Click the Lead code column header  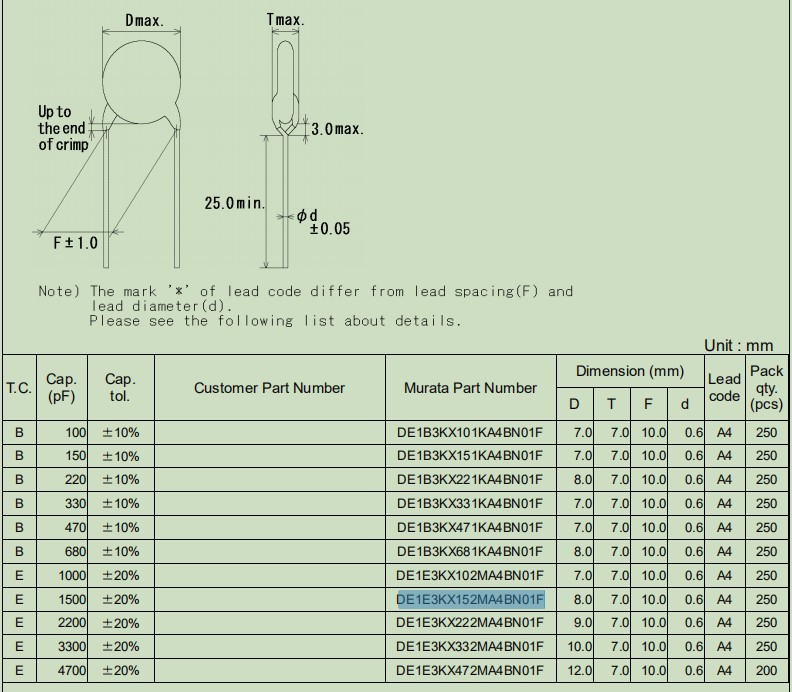pos(724,388)
